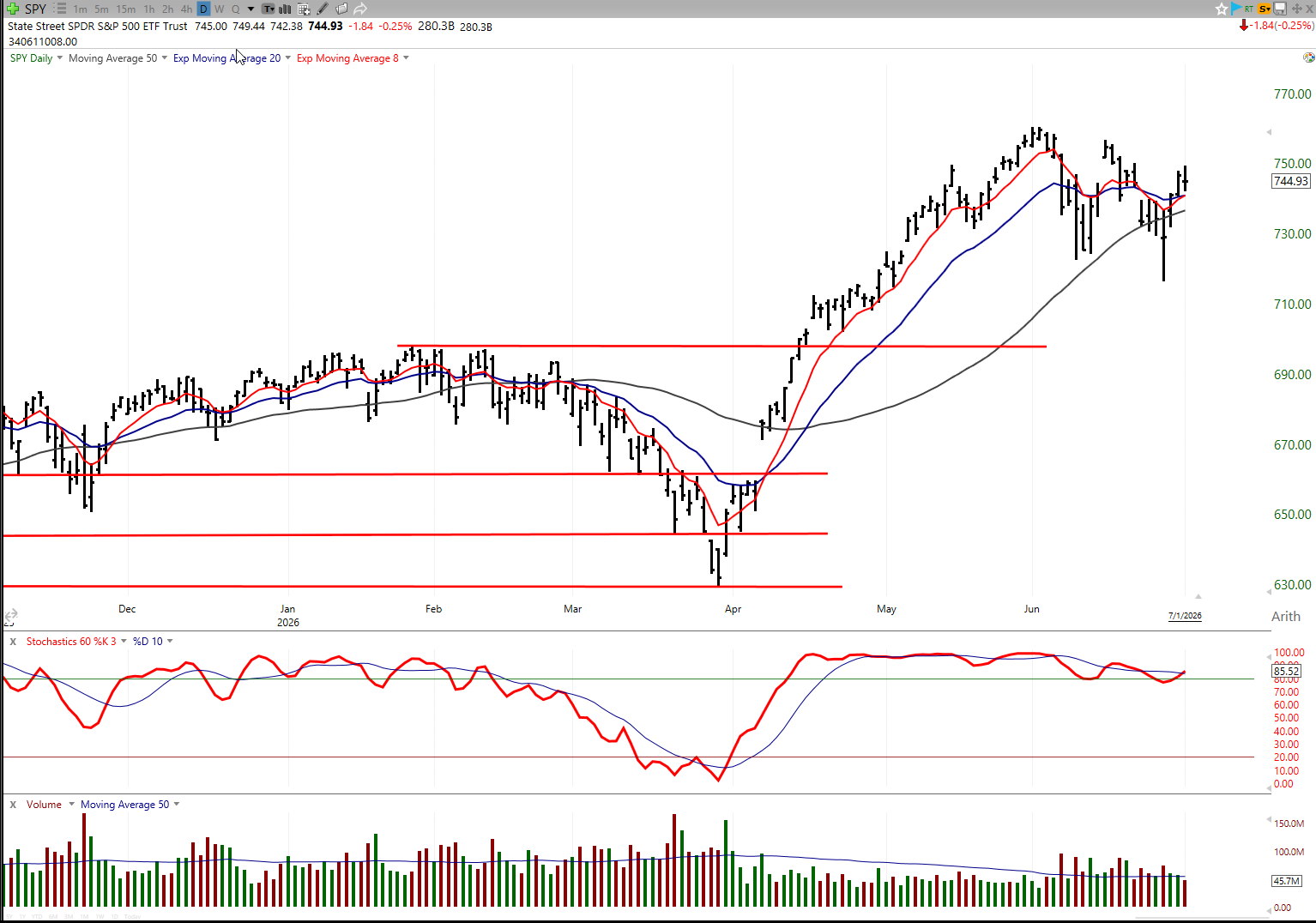Close the Volume indicator pane
The width and height of the screenshot is (1316, 923).
13,805
